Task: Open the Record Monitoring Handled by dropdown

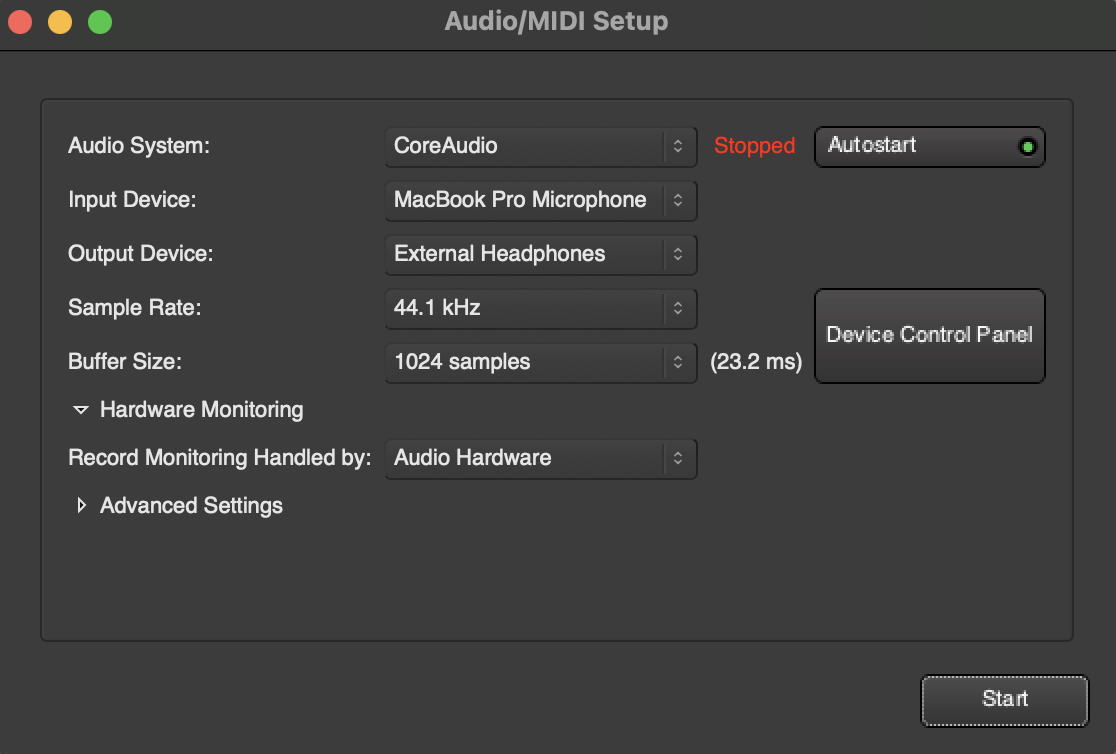Action: pos(540,458)
